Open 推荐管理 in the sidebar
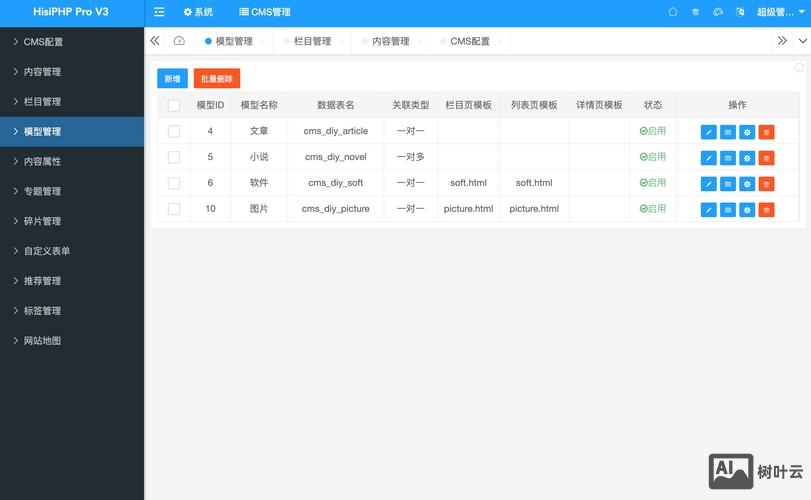The width and height of the screenshot is (811, 500). coord(72,281)
